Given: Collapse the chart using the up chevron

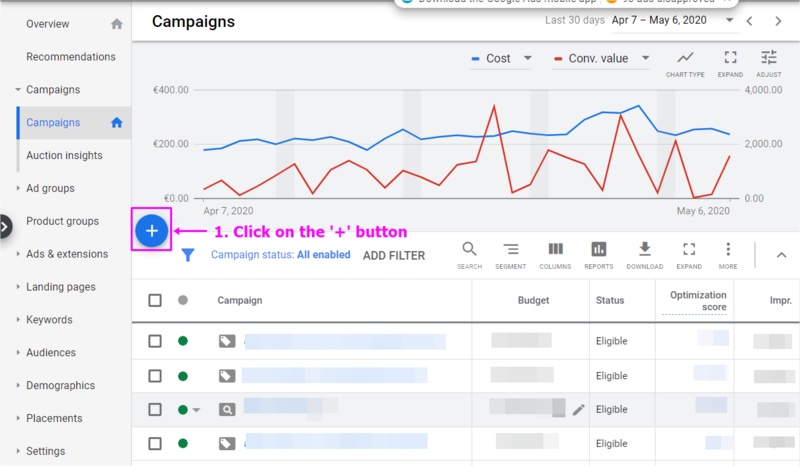Looking at the screenshot, I should tap(781, 255).
